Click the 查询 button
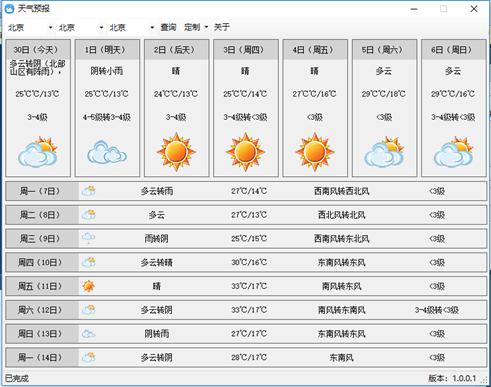This screenshot has width=491, height=387. (x=168, y=27)
